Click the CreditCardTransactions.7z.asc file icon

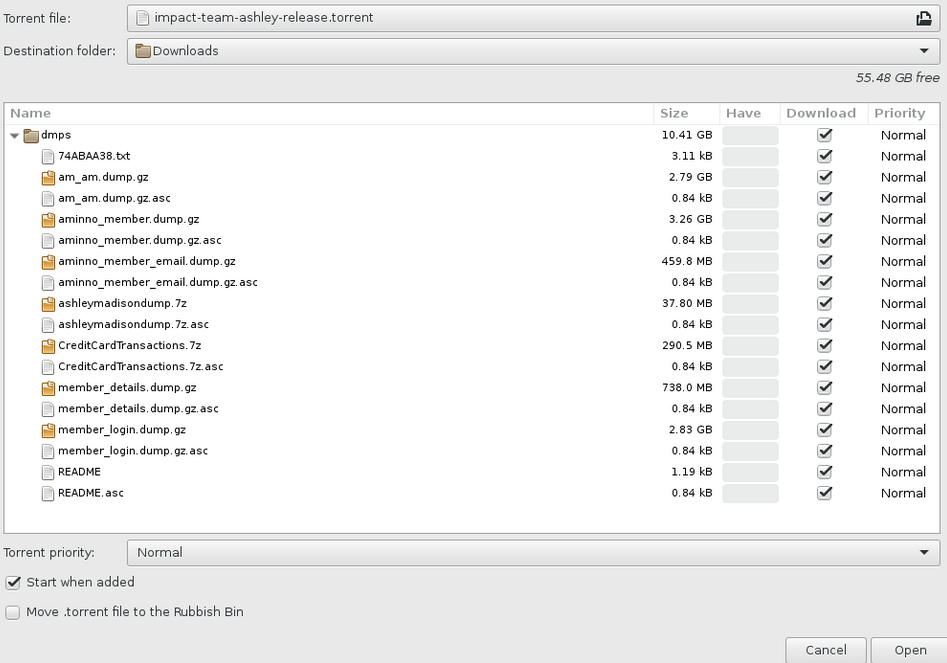(x=48, y=367)
